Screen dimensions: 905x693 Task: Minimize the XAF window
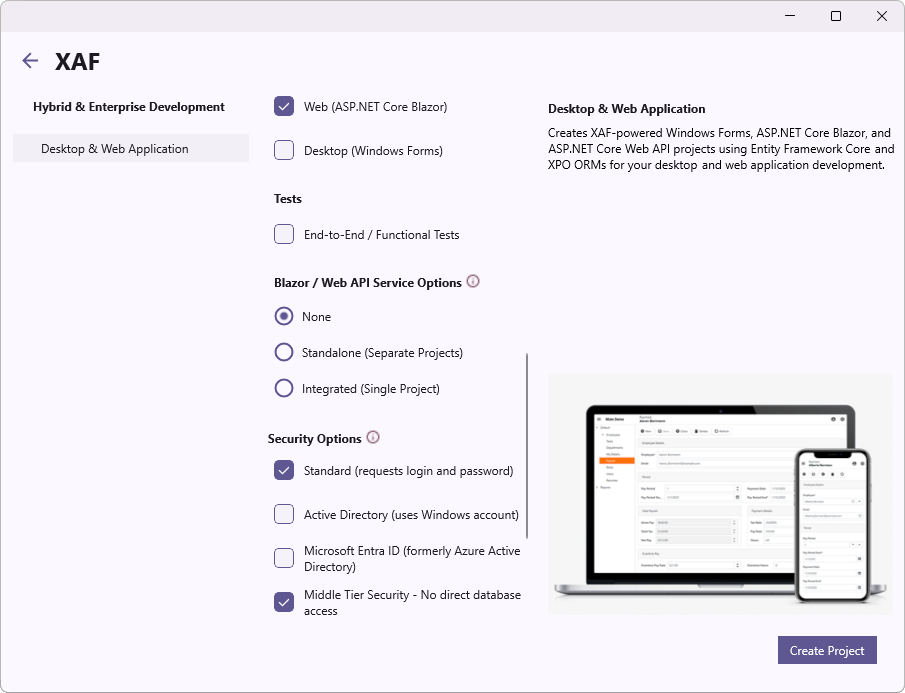click(x=790, y=16)
